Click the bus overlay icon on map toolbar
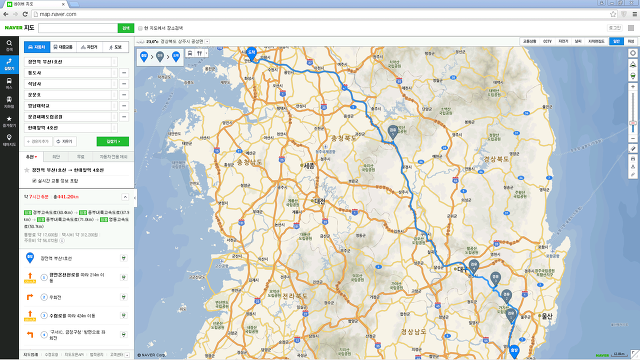Viewport: 640px width, 360px height. tap(190, 53)
